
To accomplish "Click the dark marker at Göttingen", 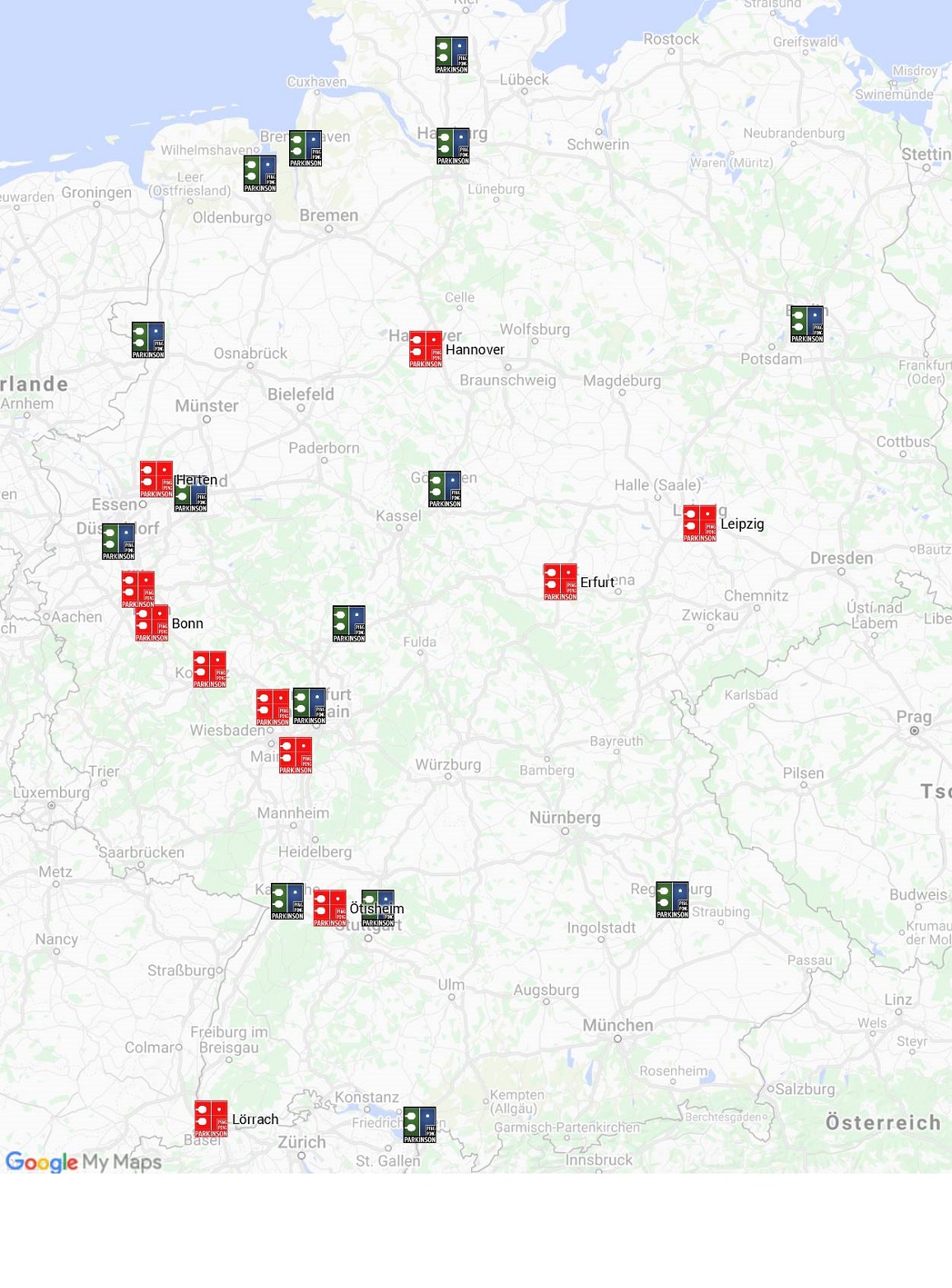I will coord(445,489).
